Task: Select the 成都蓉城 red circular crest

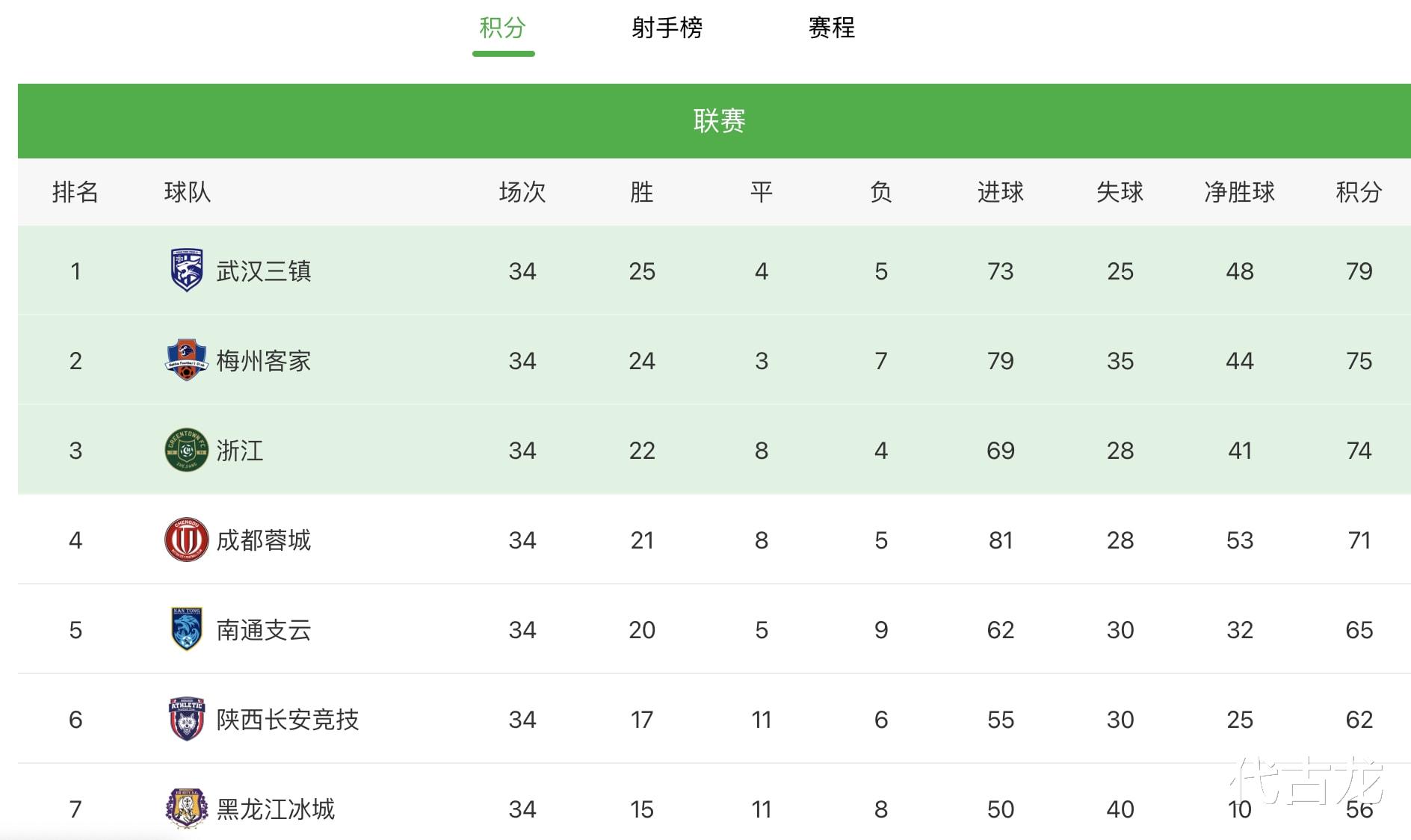Action: [x=186, y=540]
